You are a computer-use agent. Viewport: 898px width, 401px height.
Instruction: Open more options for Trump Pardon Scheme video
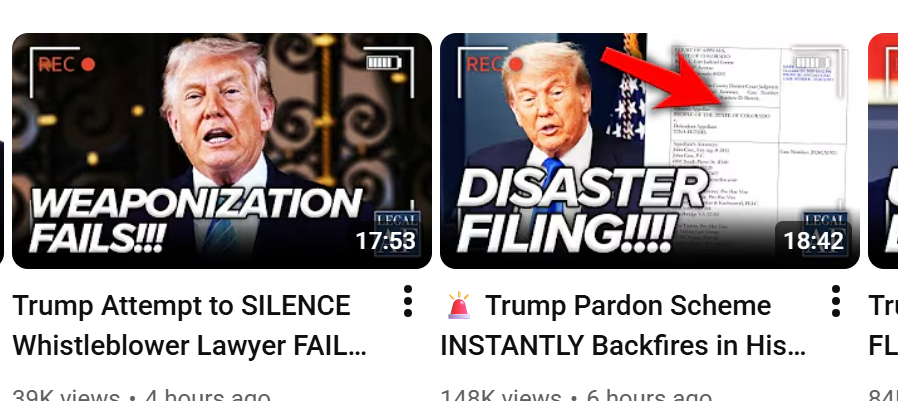(836, 301)
